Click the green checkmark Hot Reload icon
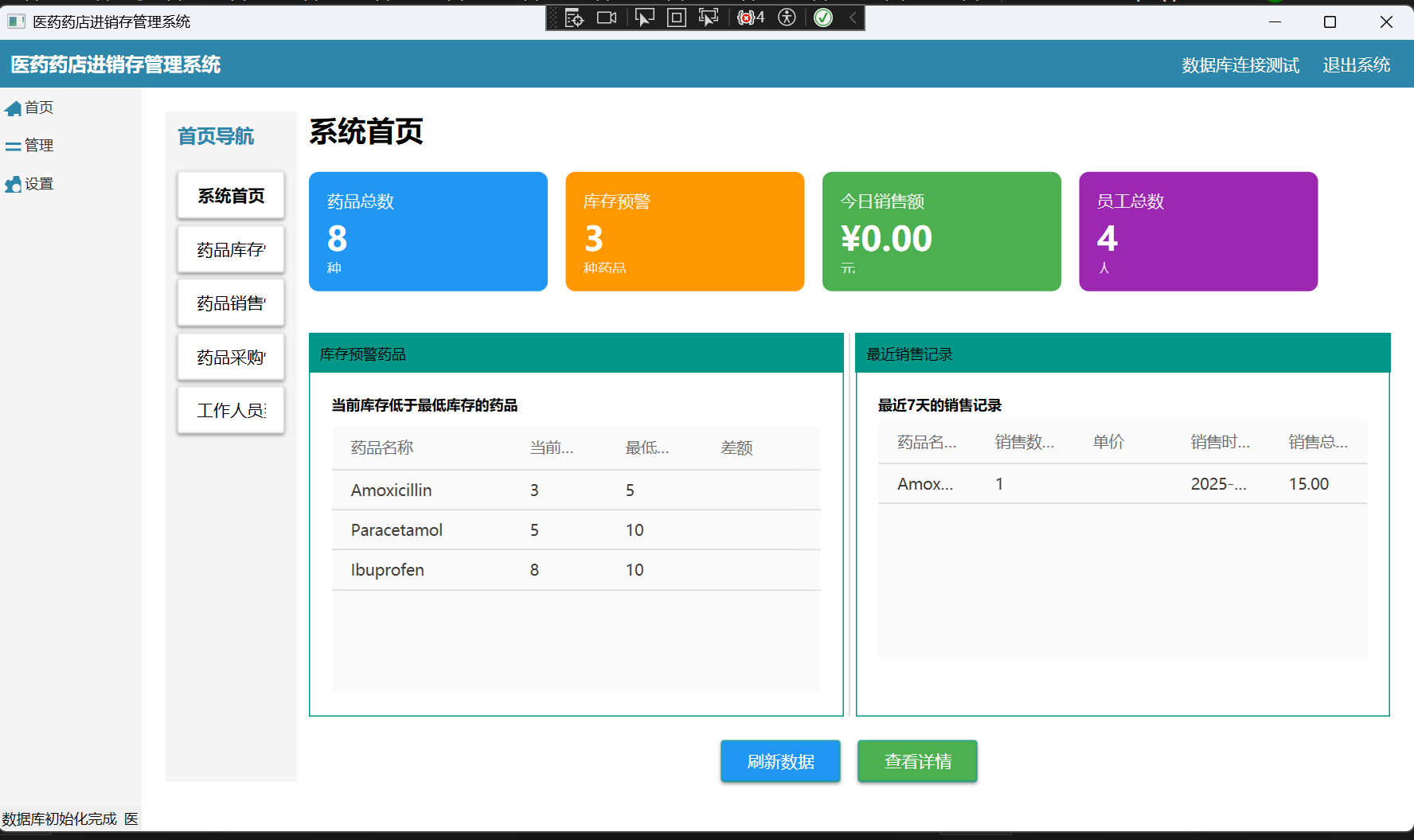 [x=823, y=18]
